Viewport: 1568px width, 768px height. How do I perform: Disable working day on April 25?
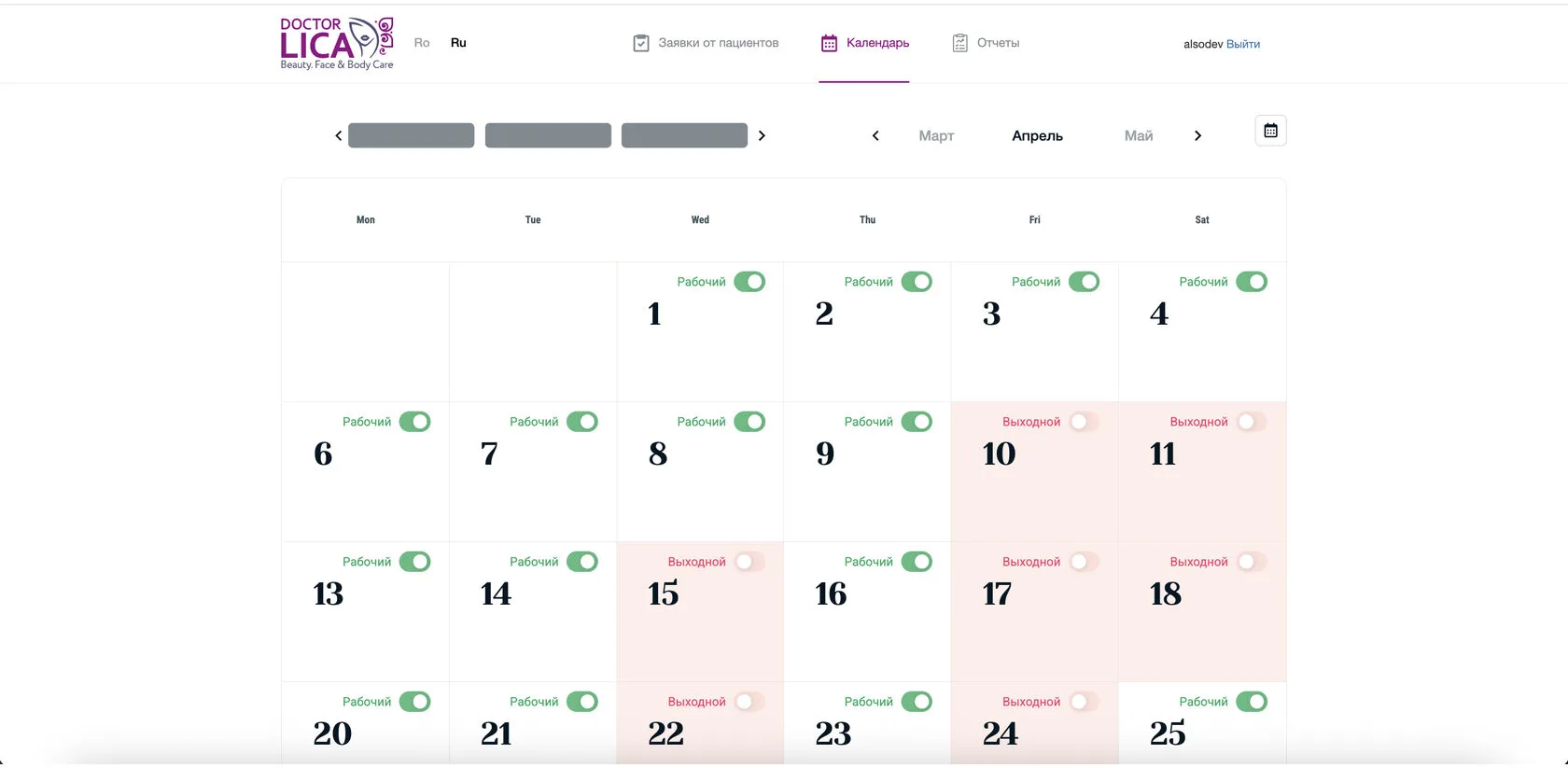(1252, 702)
